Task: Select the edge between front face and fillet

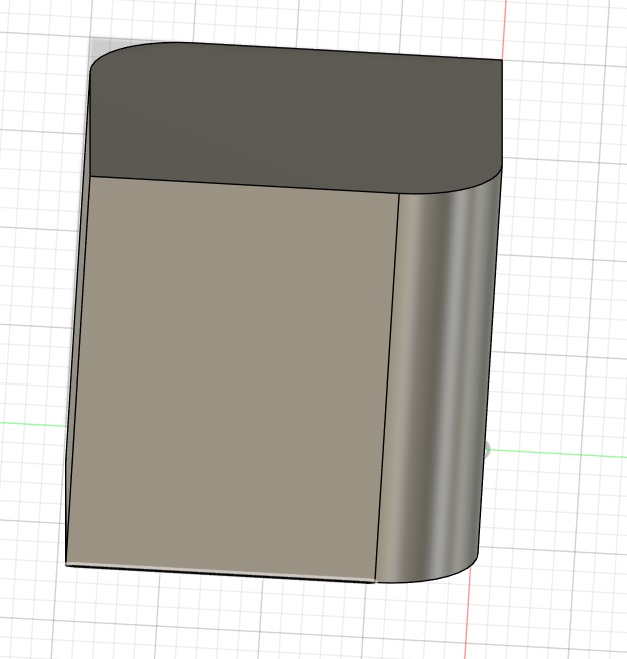Action: 387,387
